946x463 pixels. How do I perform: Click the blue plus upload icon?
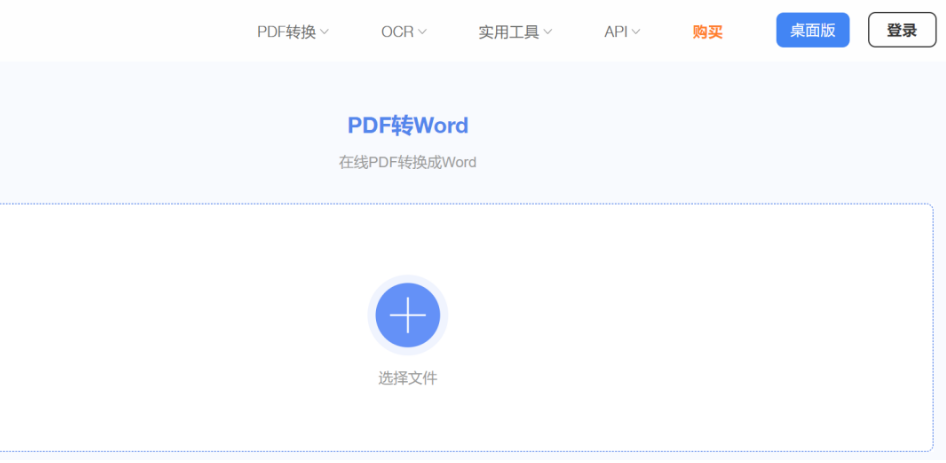(408, 315)
